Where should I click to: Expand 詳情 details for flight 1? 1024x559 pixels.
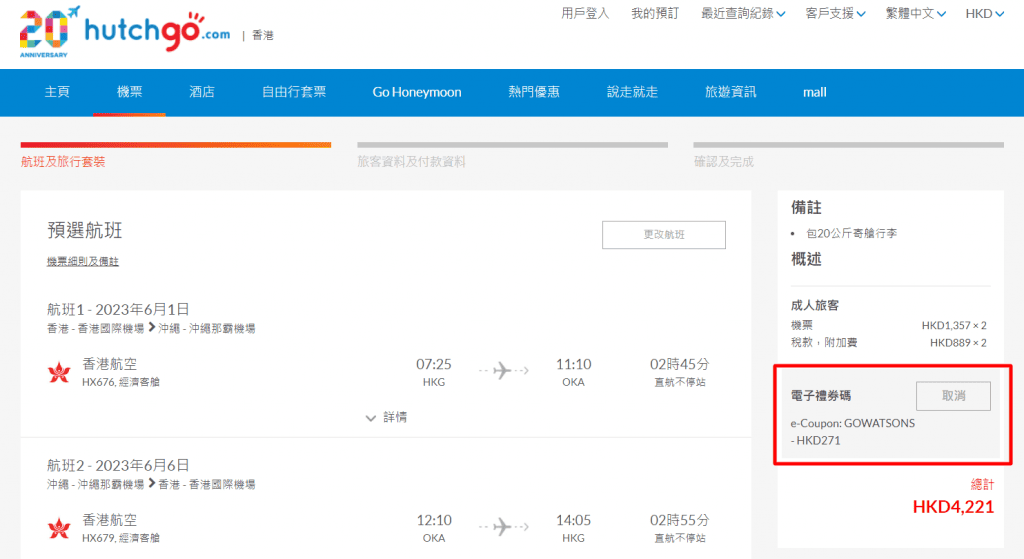pyautogui.click(x=385, y=417)
